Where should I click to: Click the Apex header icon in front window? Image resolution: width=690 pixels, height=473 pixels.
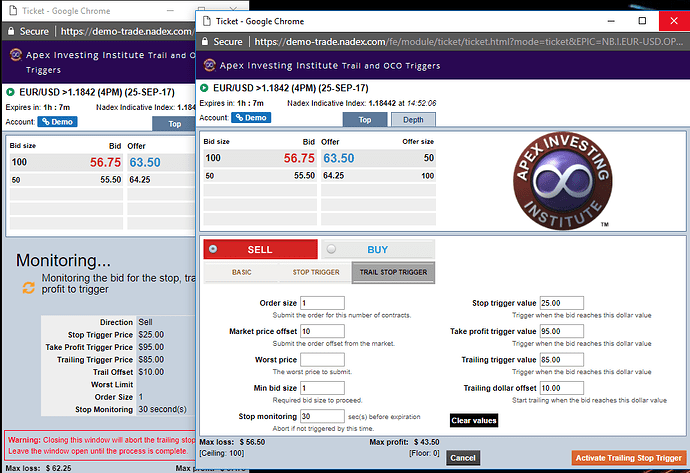[209, 66]
